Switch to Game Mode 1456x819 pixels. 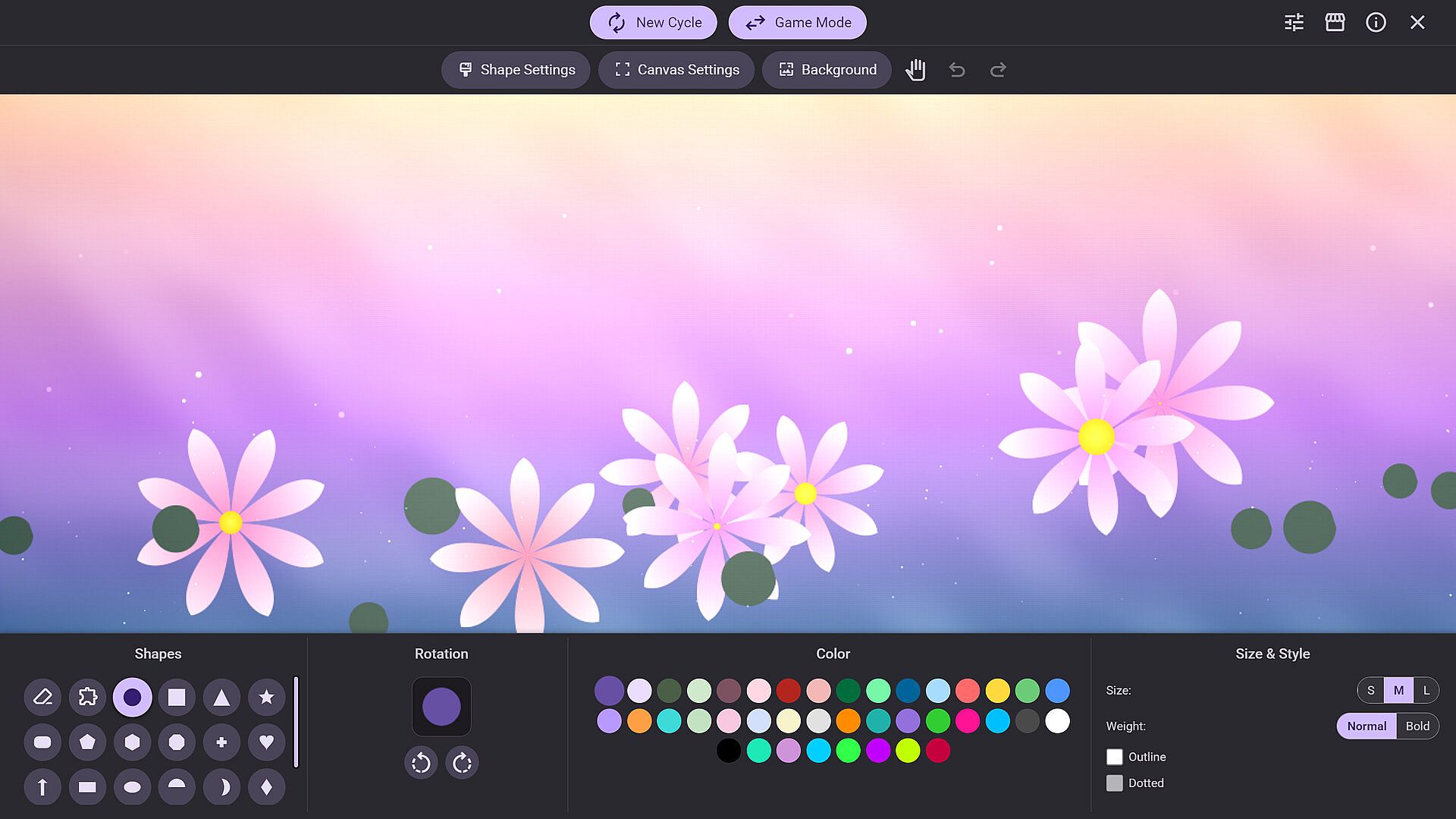click(797, 23)
